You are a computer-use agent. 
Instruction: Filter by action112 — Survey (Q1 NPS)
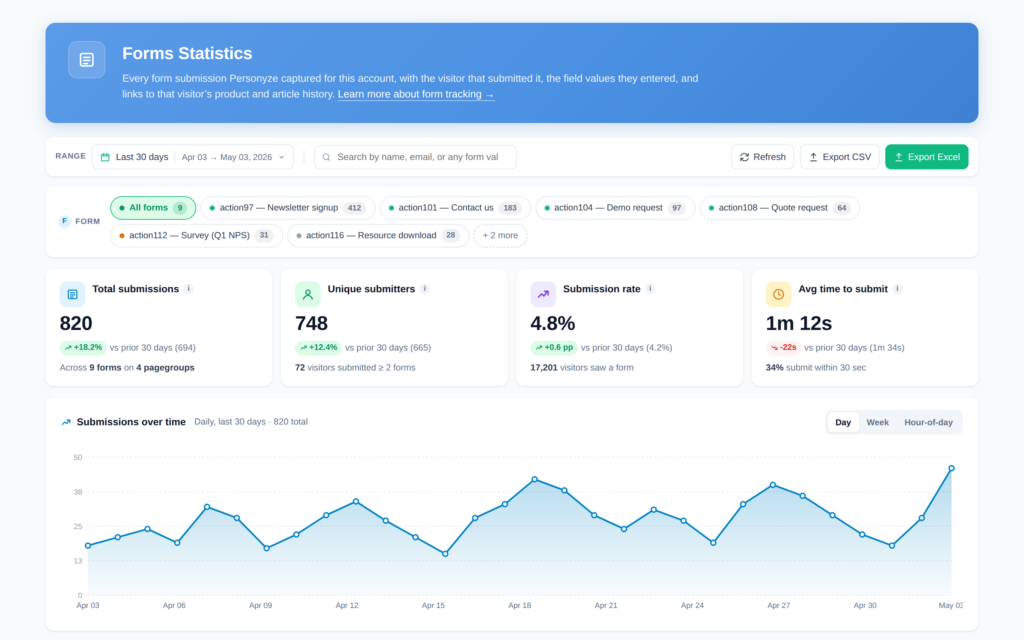click(x=197, y=236)
